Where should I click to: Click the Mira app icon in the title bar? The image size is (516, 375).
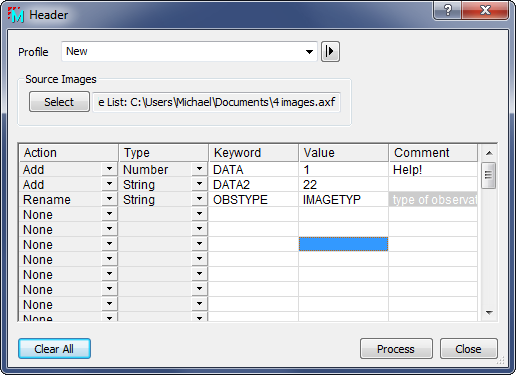tap(16, 15)
